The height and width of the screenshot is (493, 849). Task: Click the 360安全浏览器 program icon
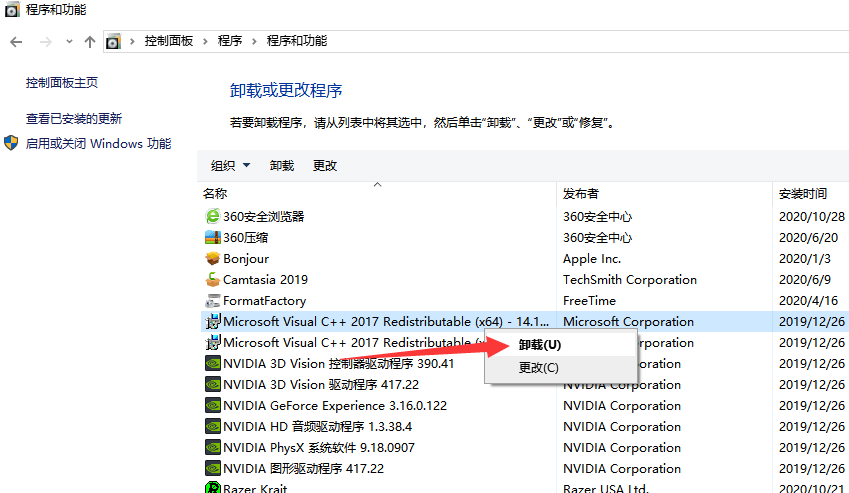click(212, 216)
